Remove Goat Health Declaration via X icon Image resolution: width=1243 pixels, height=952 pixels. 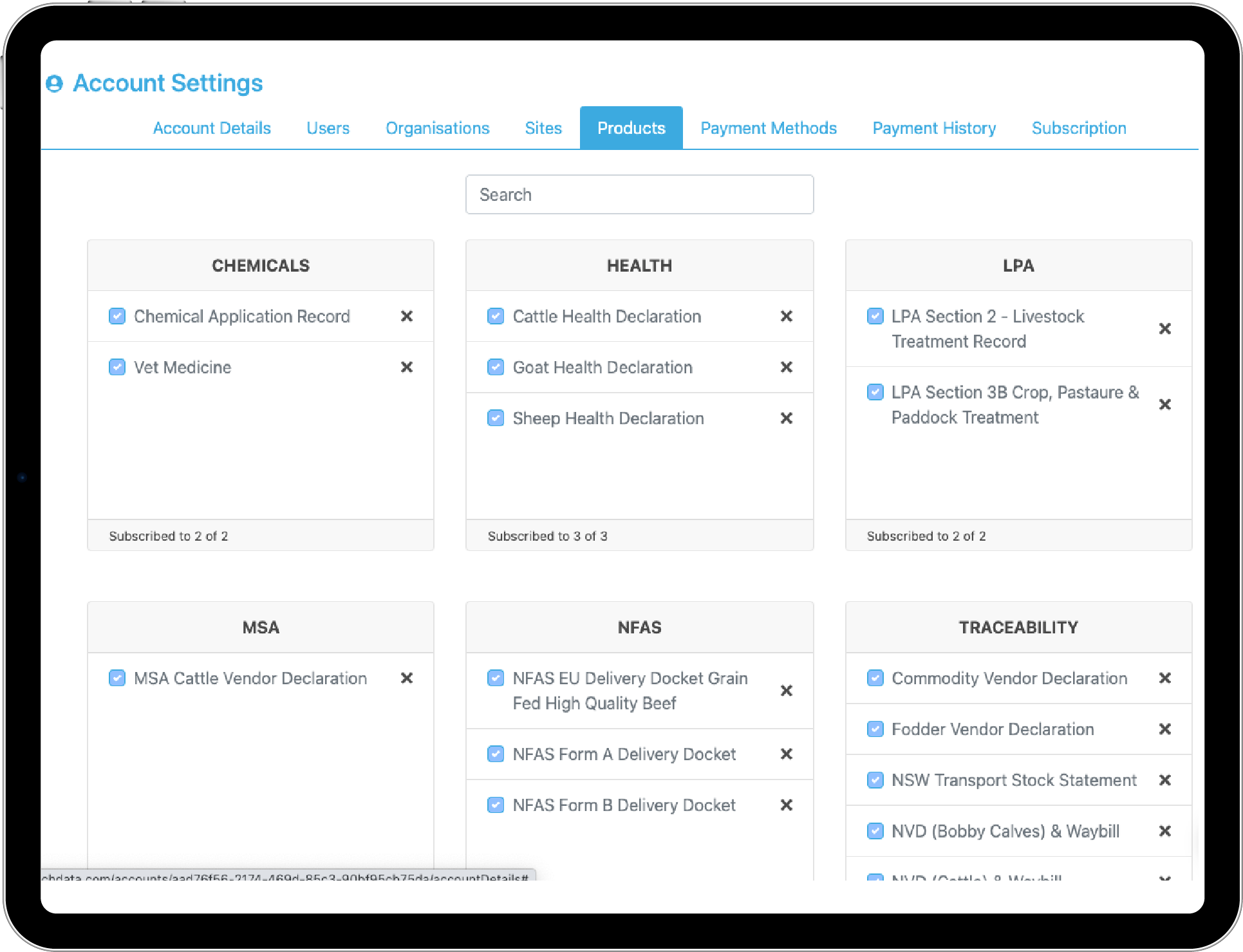coord(786,367)
